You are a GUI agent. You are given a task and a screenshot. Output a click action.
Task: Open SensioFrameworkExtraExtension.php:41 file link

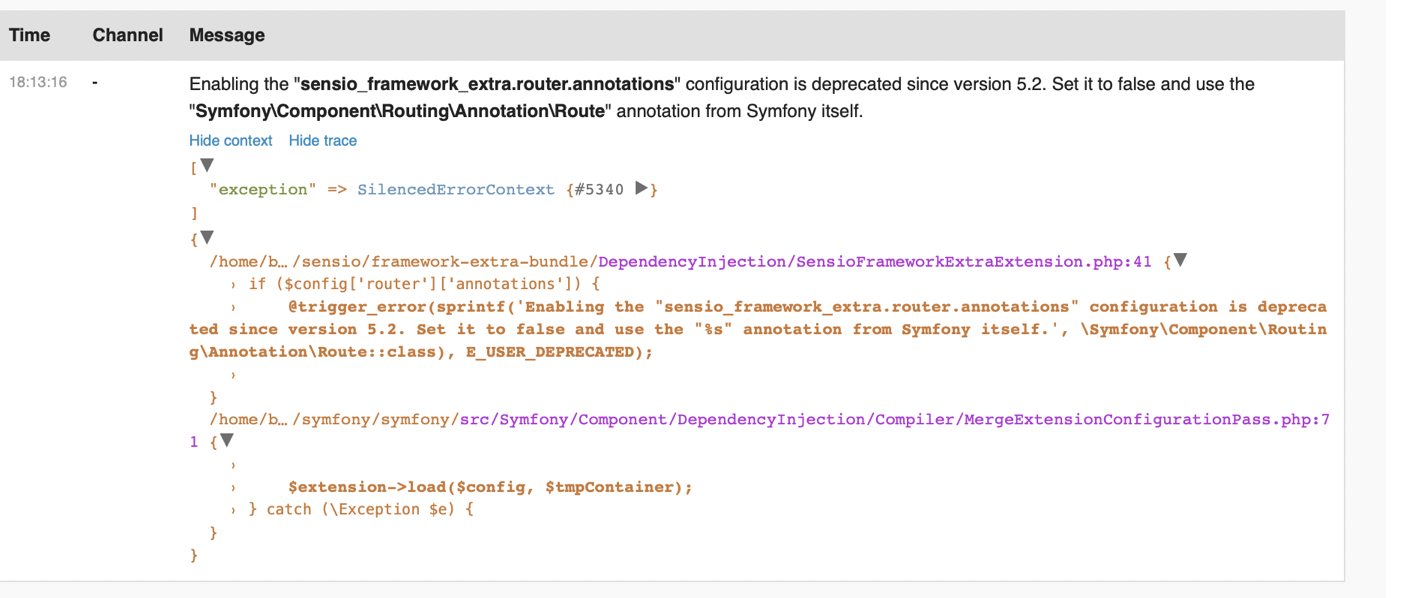pyautogui.click(x=875, y=262)
